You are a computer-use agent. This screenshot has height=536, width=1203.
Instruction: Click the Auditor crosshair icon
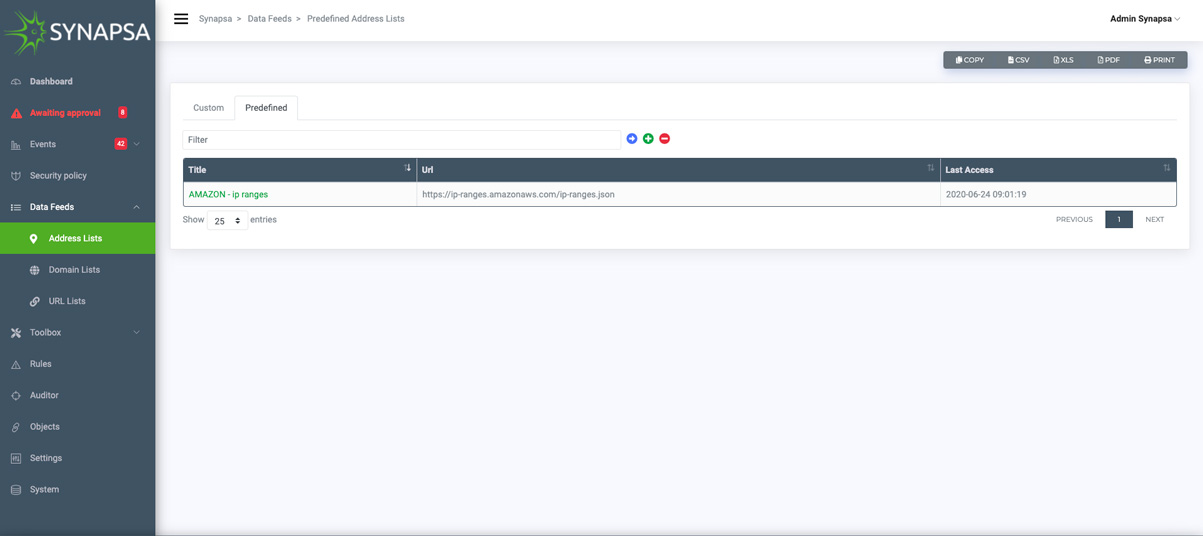[x=16, y=396]
